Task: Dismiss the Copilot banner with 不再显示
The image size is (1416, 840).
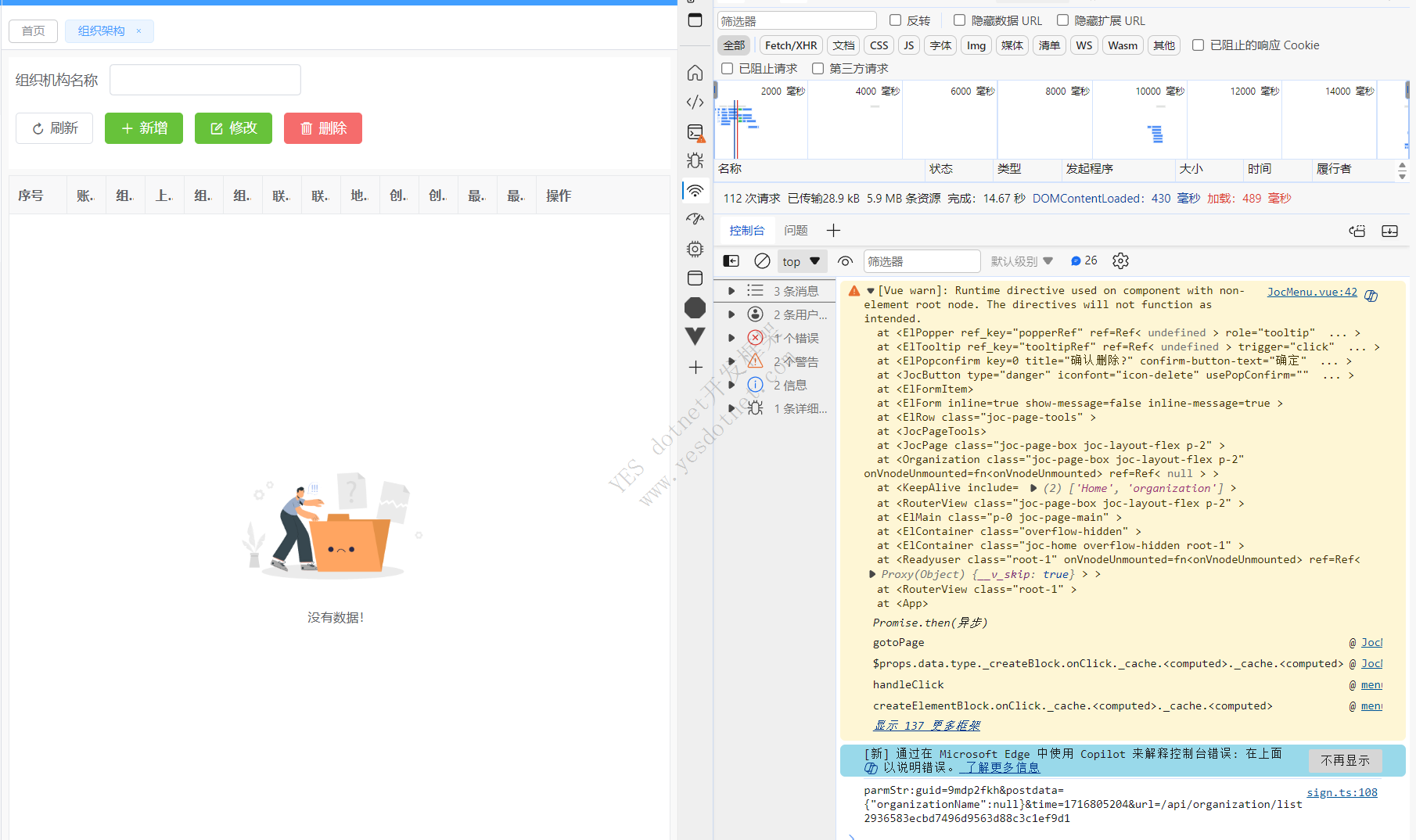Action: coord(1345,760)
